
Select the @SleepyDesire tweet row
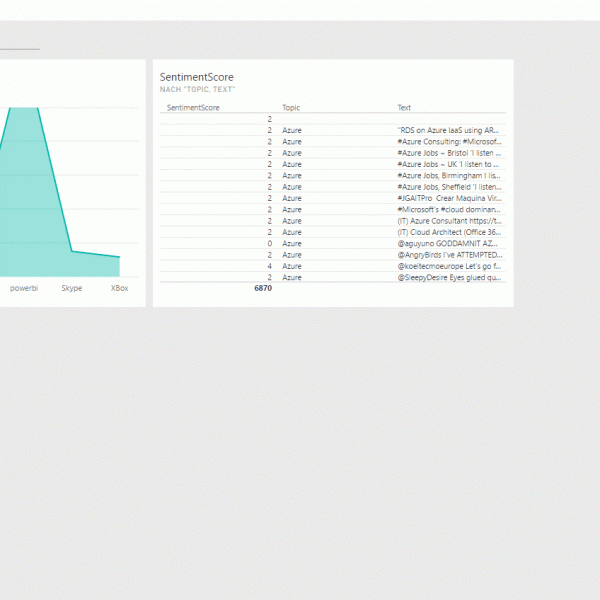[x=448, y=277]
